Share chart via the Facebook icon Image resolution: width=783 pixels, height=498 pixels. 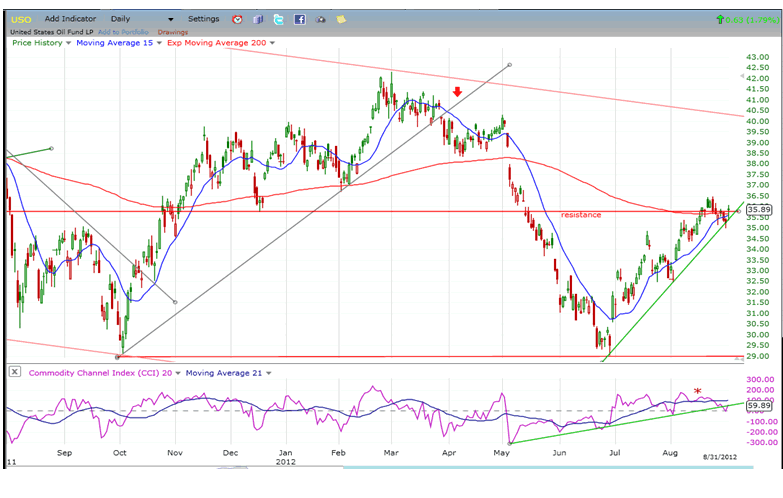tap(299, 19)
